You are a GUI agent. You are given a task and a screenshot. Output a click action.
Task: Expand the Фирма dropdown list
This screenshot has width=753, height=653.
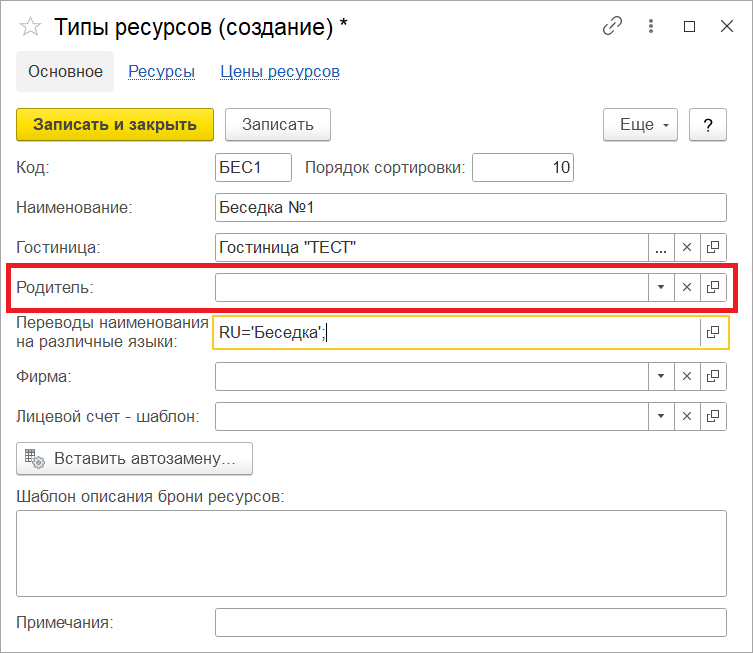tap(661, 376)
